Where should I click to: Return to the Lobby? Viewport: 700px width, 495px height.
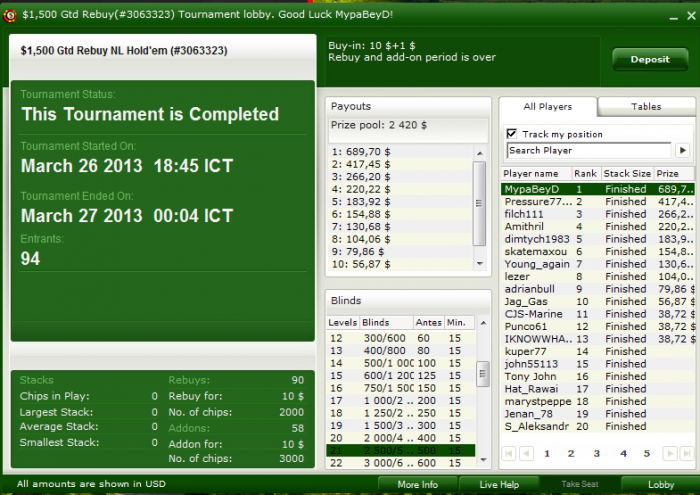tap(661, 485)
